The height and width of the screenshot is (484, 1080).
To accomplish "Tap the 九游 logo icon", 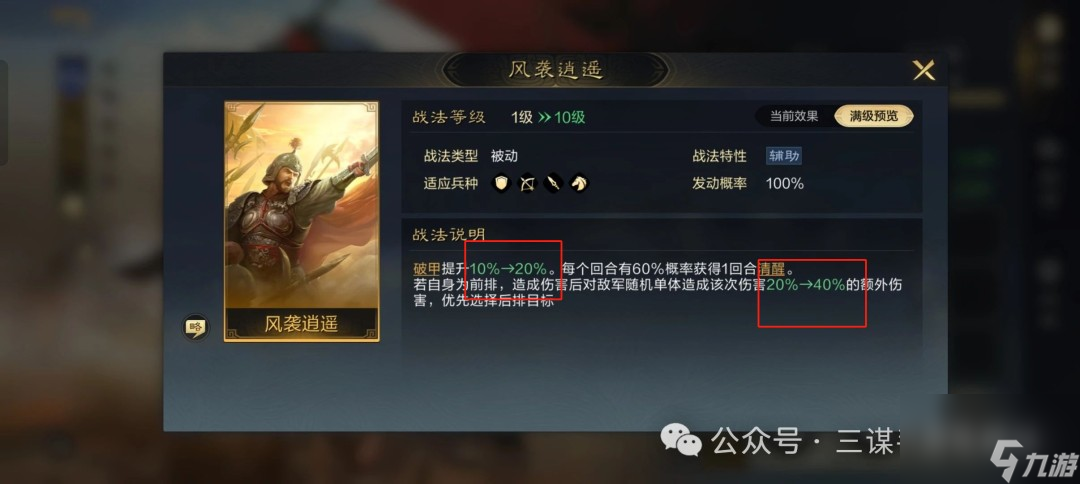I will [1032, 460].
